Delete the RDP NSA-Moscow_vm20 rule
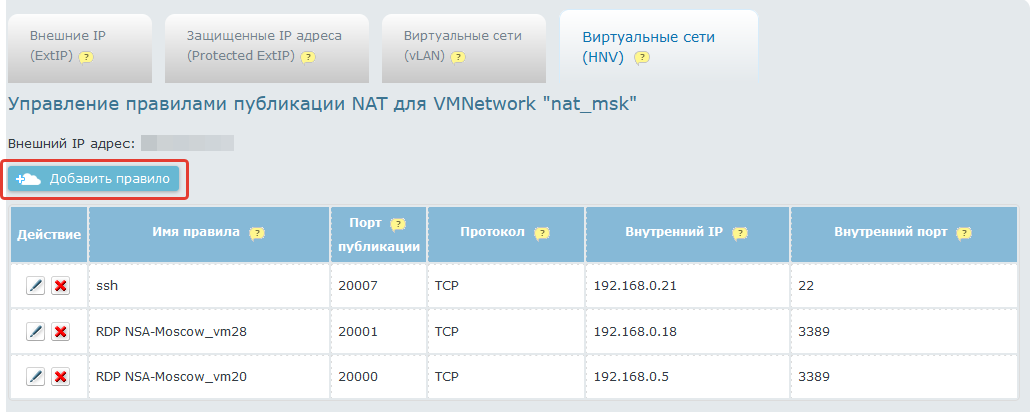 (x=60, y=377)
